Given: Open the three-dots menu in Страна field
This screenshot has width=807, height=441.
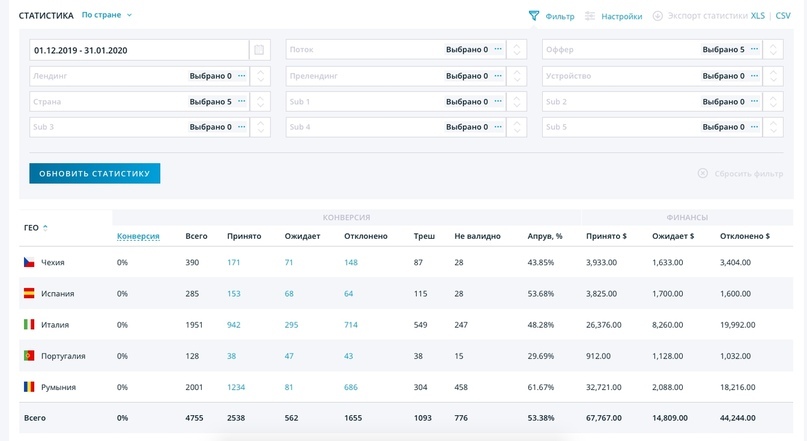Looking at the screenshot, I should click(241, 101).
